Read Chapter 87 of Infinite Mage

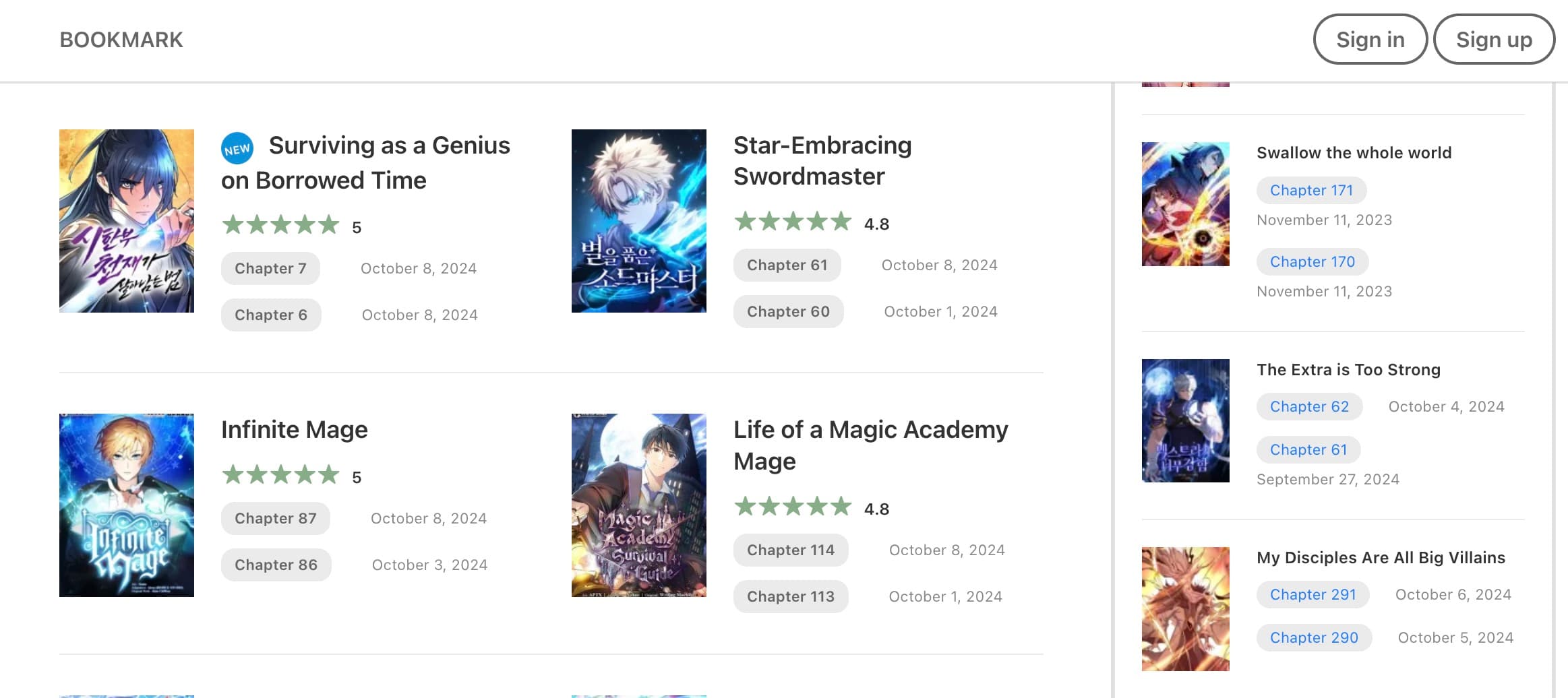pos(275,519)
